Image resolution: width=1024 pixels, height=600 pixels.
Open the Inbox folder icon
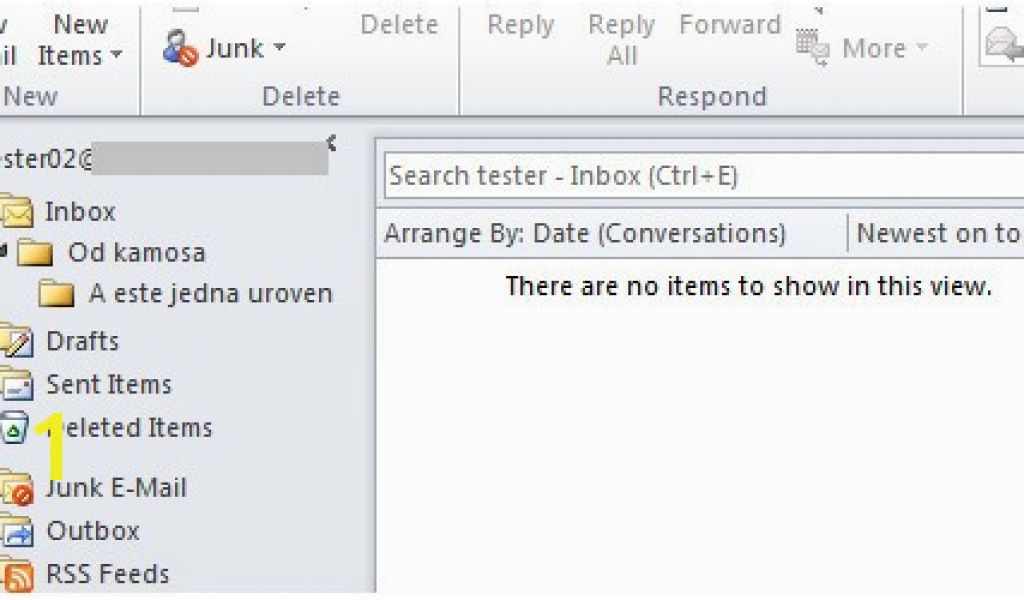click(x=16, y=213)
